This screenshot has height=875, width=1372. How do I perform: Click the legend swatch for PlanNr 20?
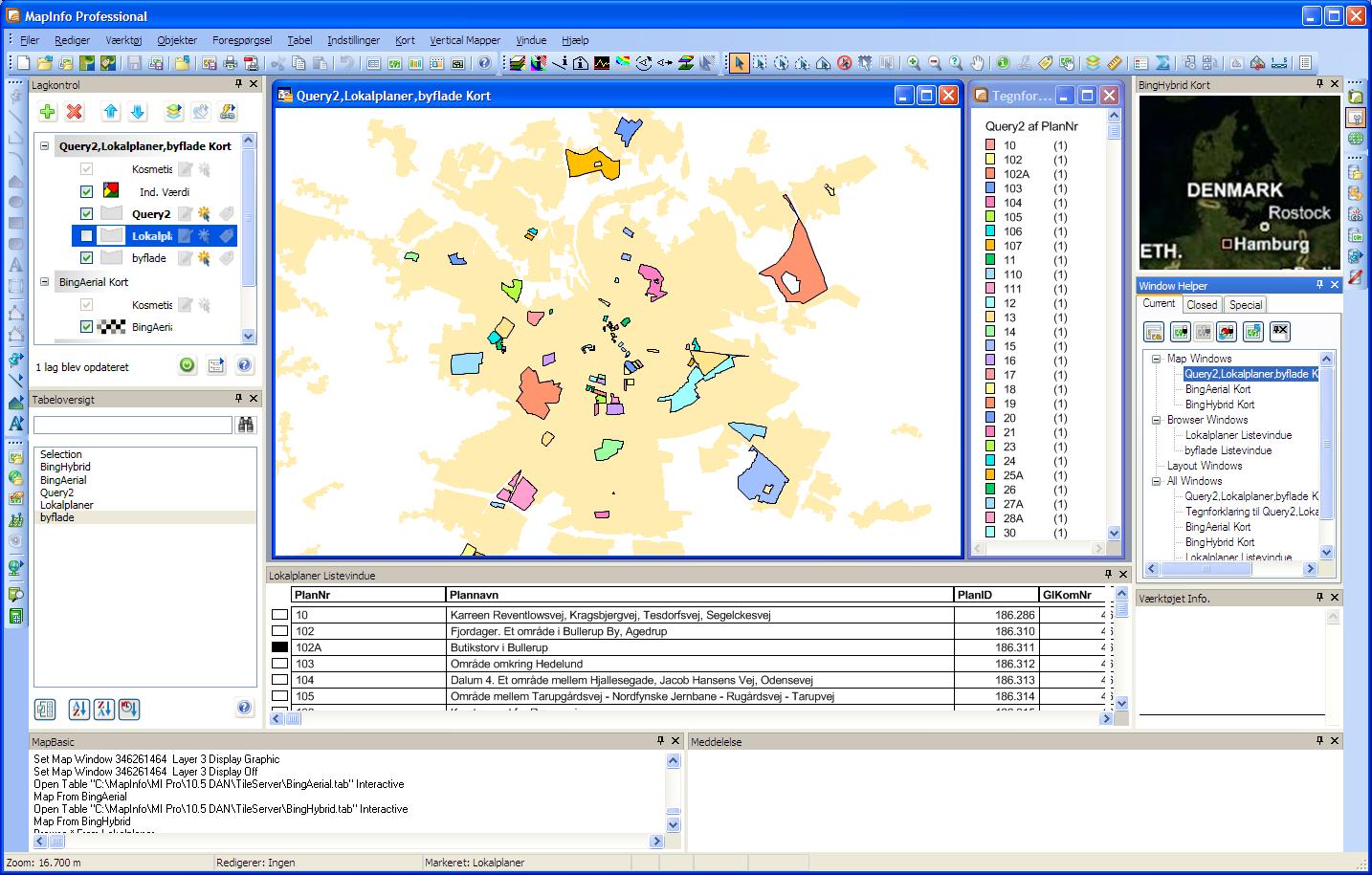990,418
